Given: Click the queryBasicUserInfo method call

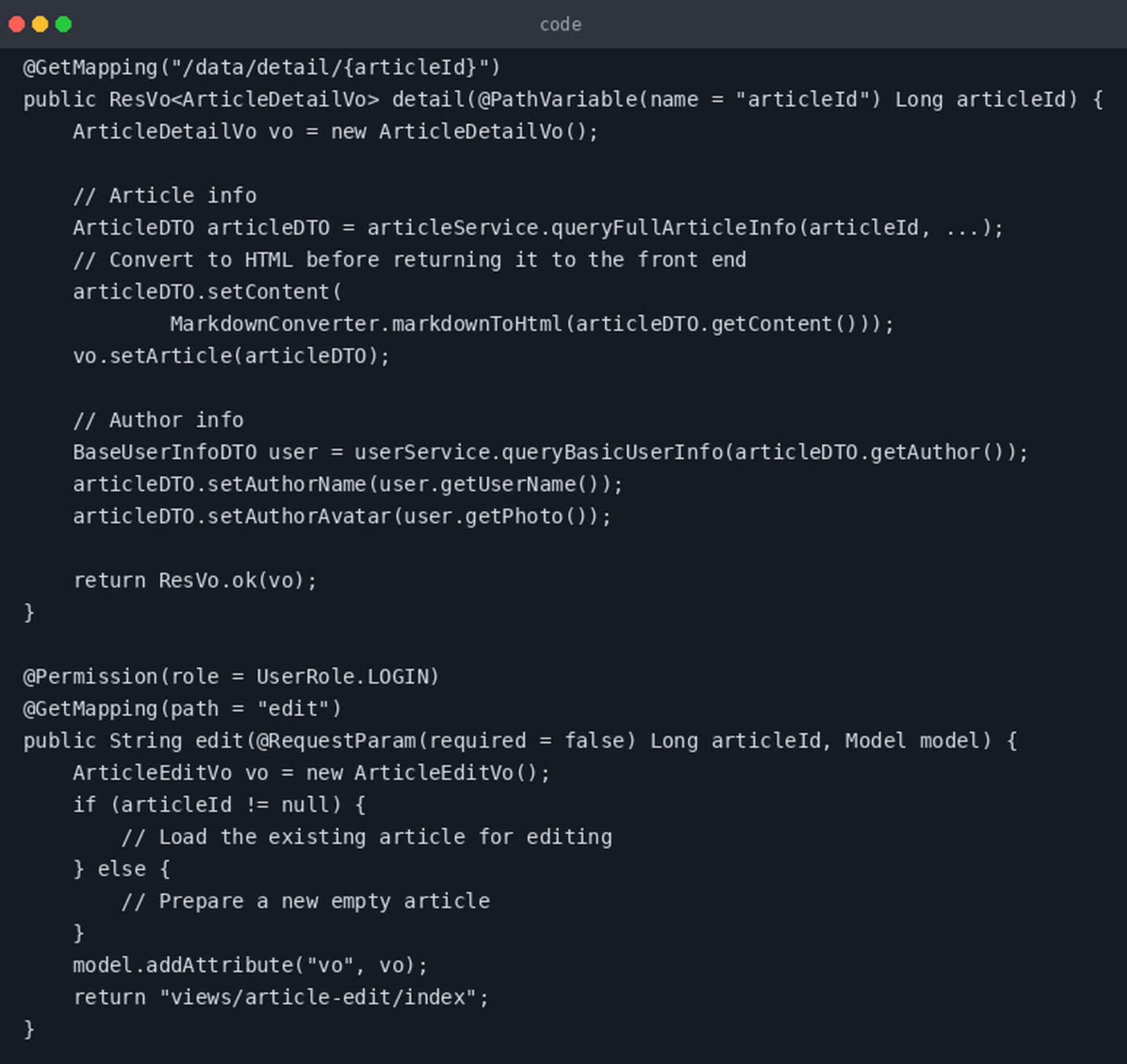Looking at the screenshot, I should (x=612, y=453).
